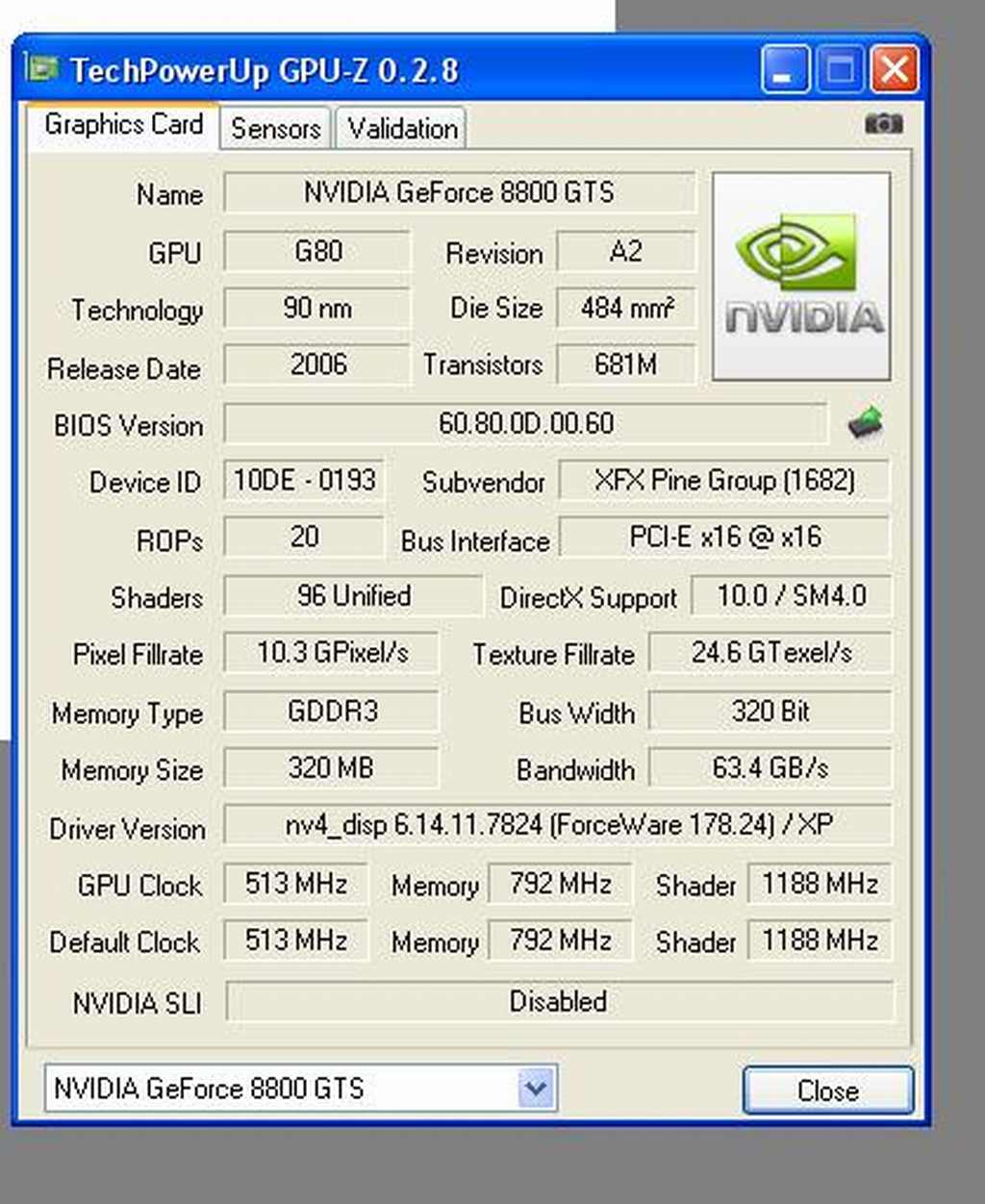This screenshot has width=985, height=1204.
Task: Click the GPU Clock row Memory 792 MHz
Action: point(561,883)
